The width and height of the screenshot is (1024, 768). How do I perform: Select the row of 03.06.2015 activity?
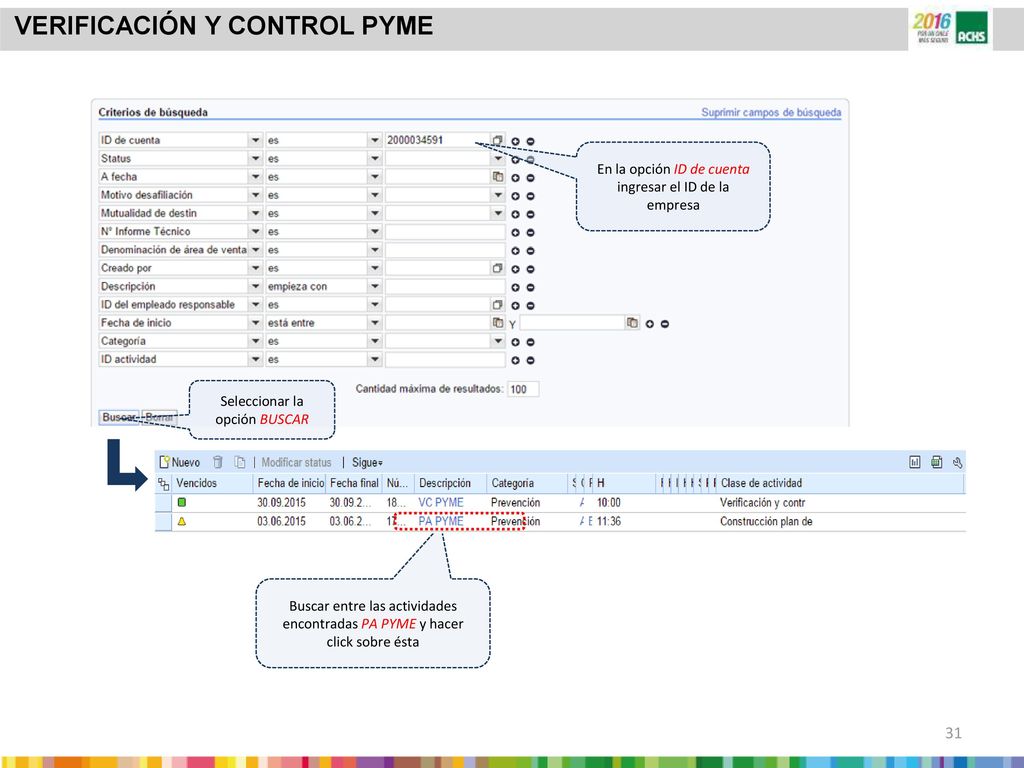click(x=163, y=522)
